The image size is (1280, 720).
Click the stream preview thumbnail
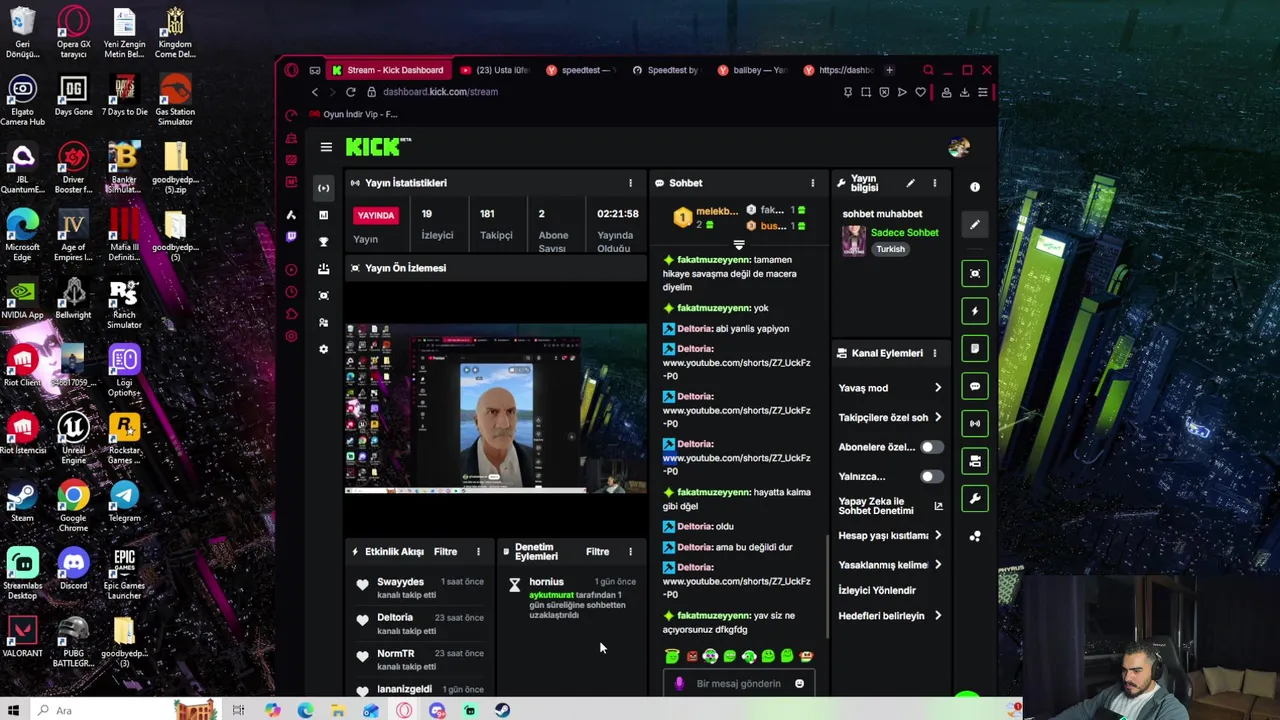point(496,408)
